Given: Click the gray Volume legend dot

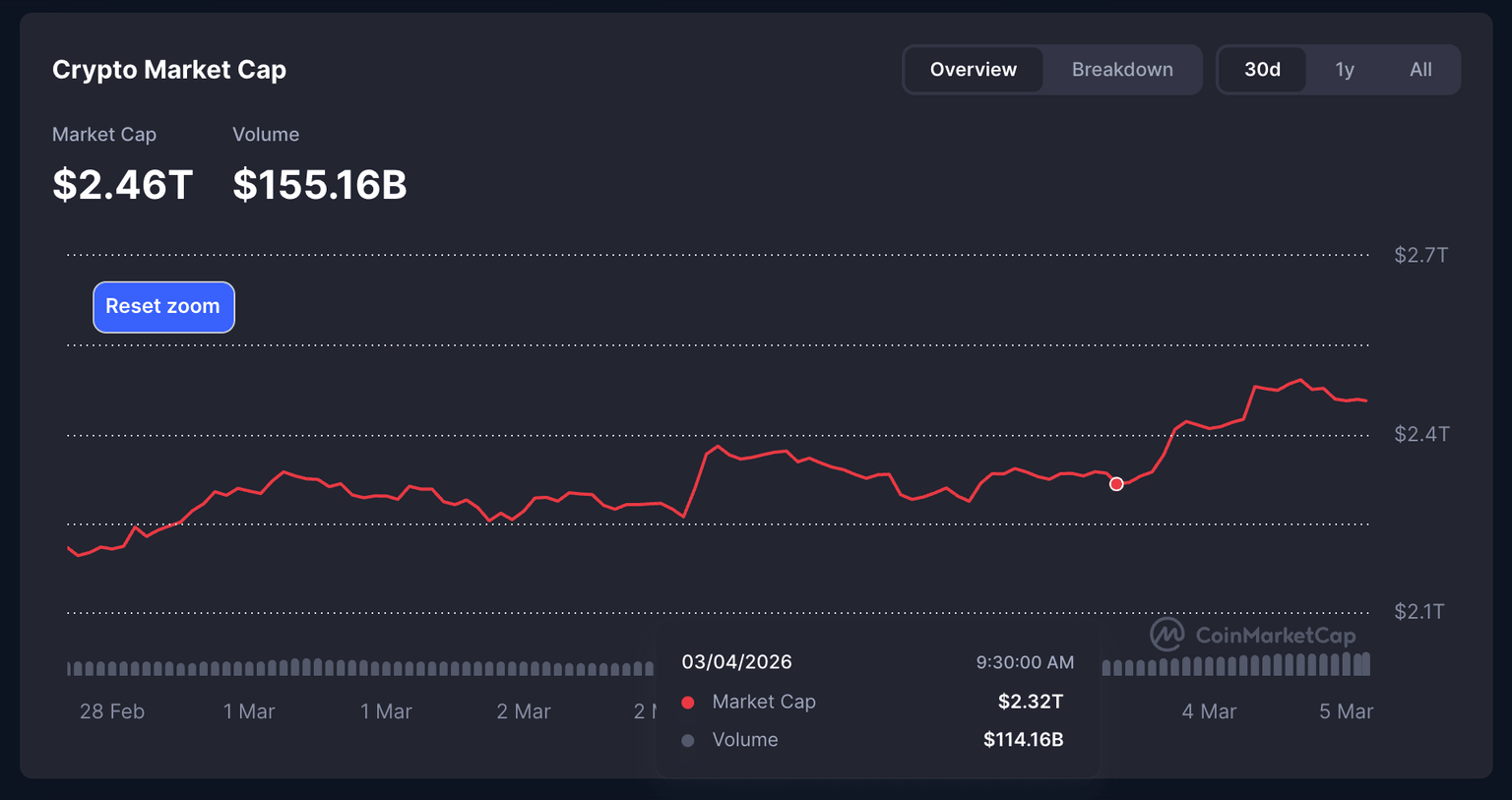Looking at the screenshot, I should tap(688, 740).
